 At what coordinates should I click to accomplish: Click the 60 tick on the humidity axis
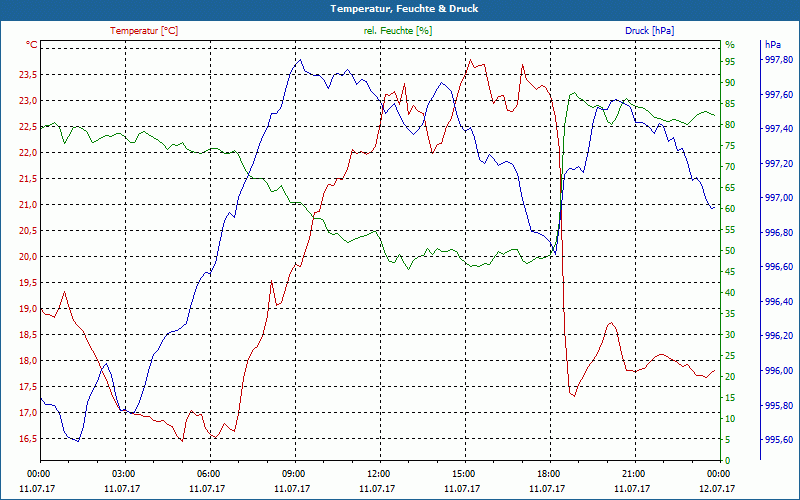click(x=730, y=209)
